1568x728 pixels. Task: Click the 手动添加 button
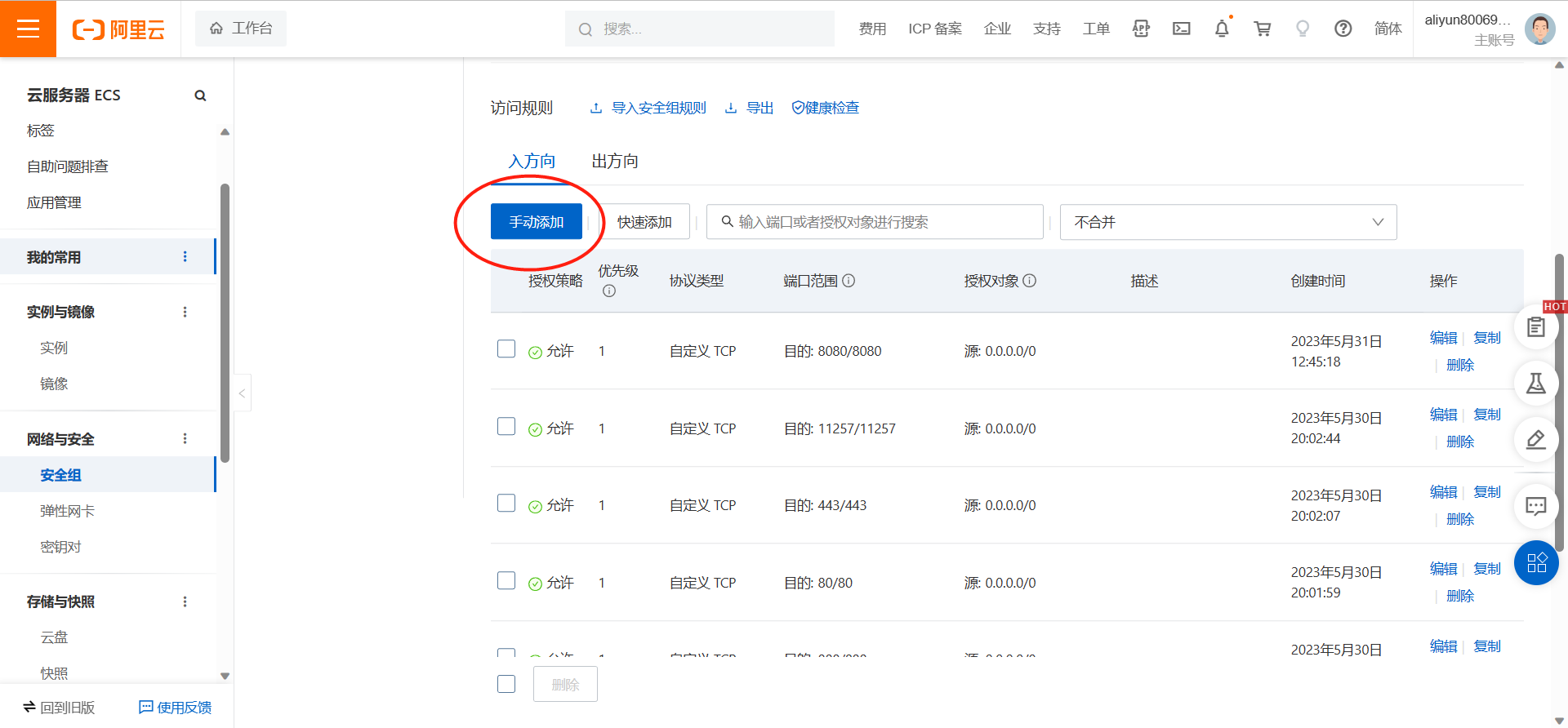pos(537,222)
